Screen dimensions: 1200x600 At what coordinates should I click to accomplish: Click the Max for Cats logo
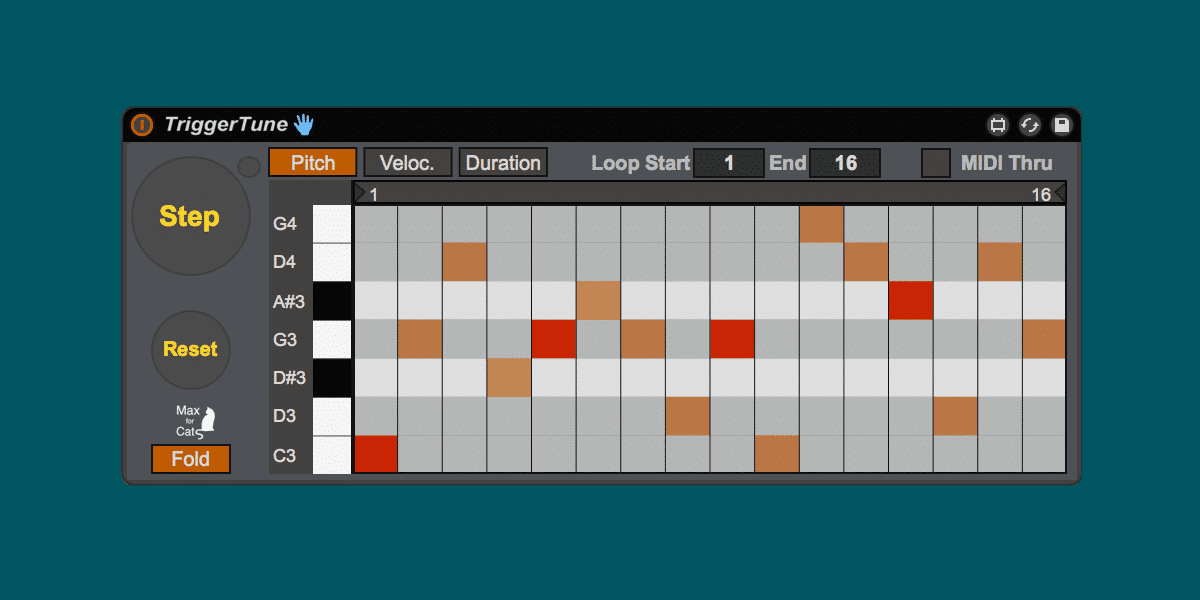coord(196,422)
